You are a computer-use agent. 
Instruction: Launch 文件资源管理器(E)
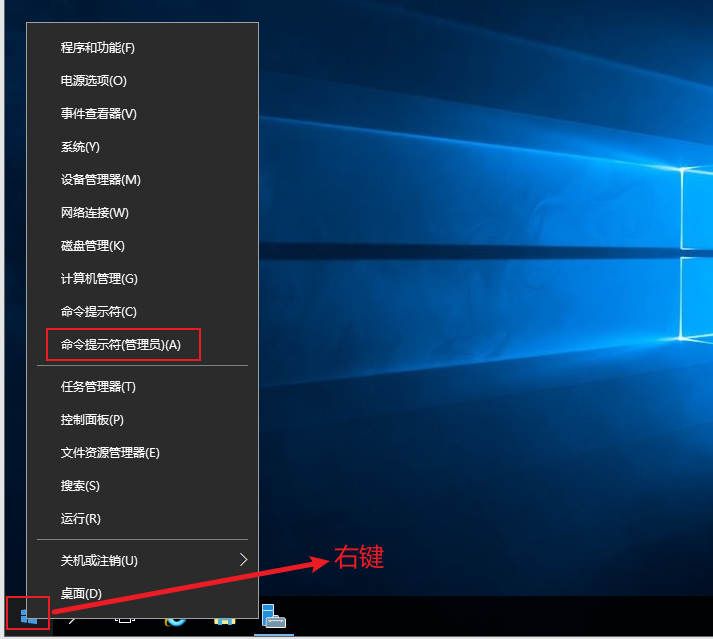coord(142,453)
